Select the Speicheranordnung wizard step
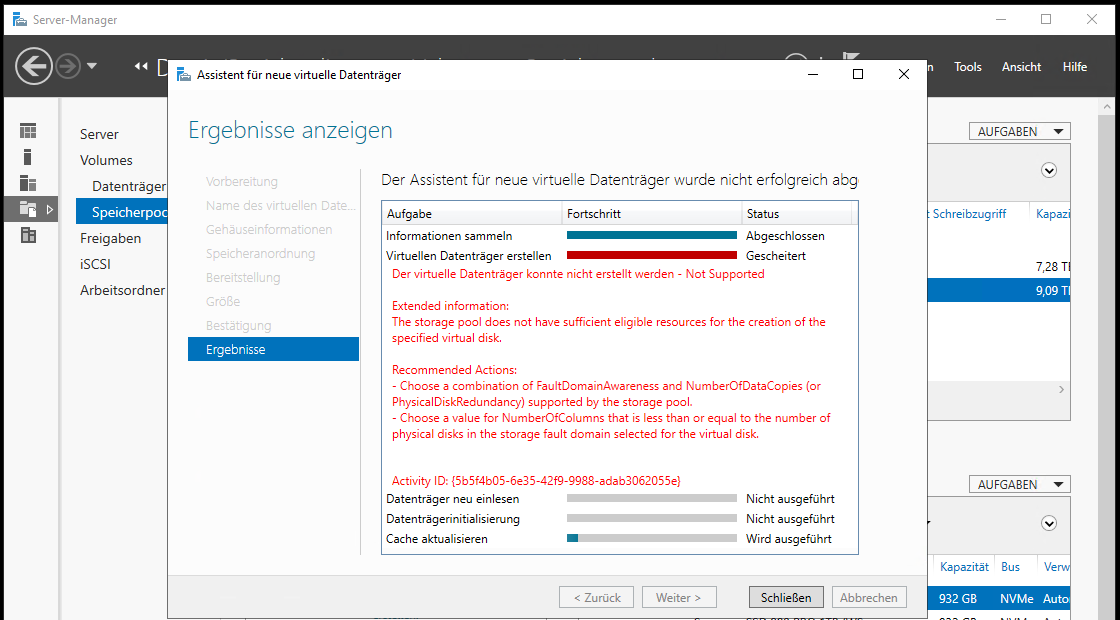Screen dimensions: 1120x620 260,254
